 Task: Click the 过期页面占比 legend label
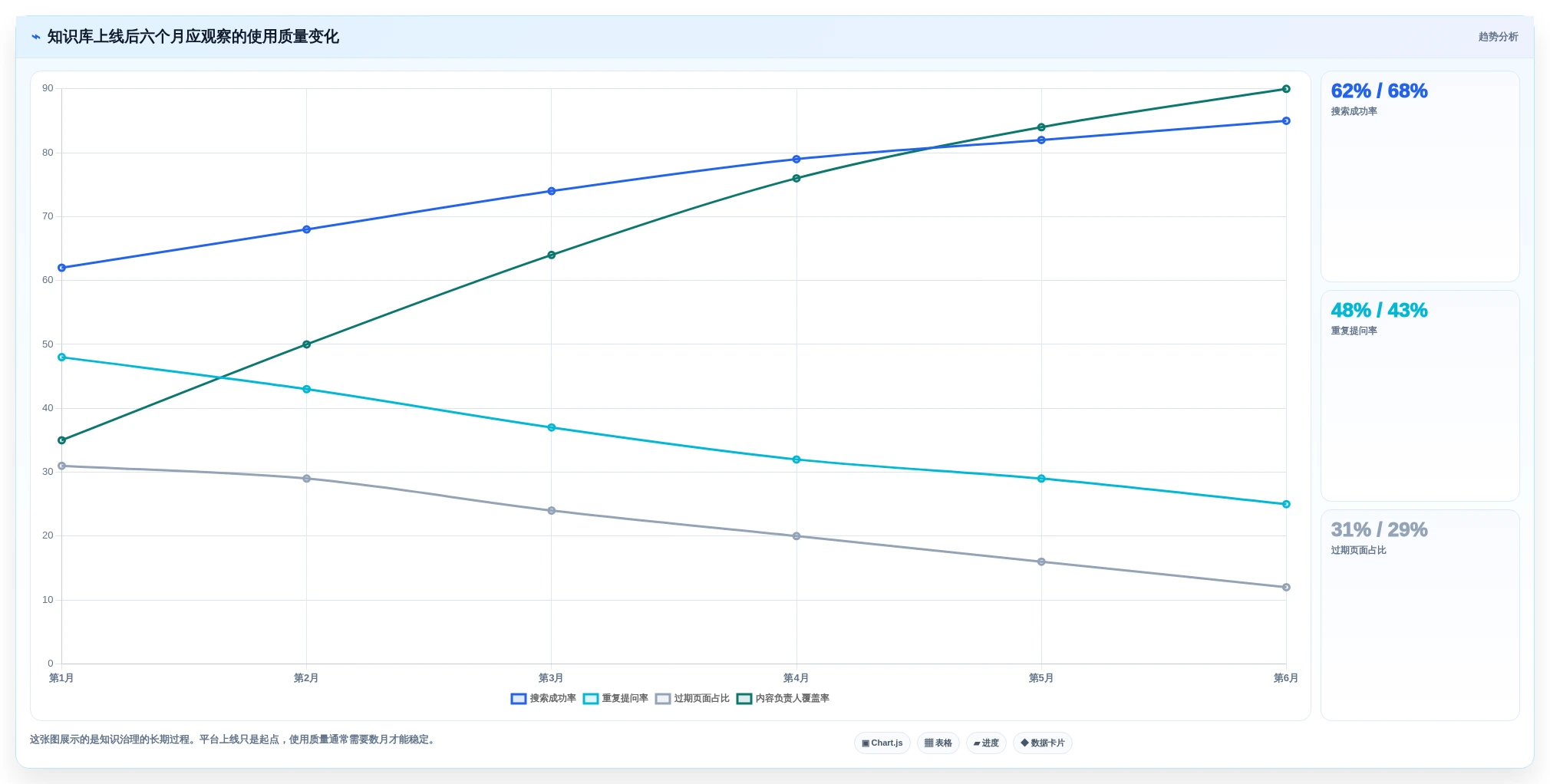701,699
